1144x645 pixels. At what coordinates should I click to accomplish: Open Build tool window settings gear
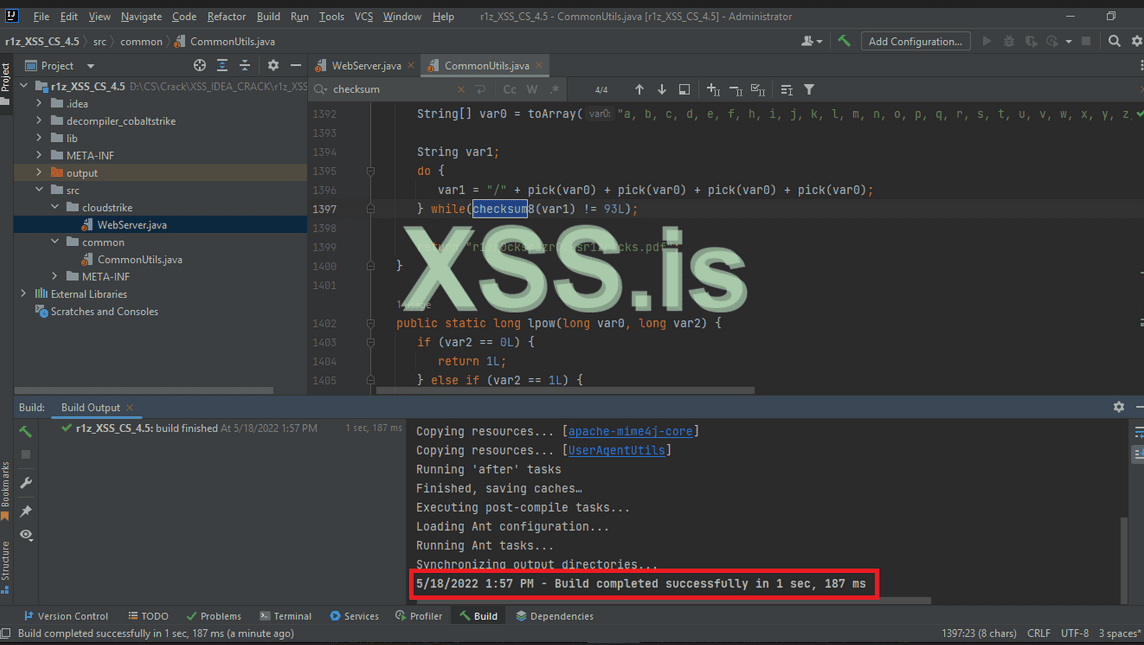(1118, 407)
